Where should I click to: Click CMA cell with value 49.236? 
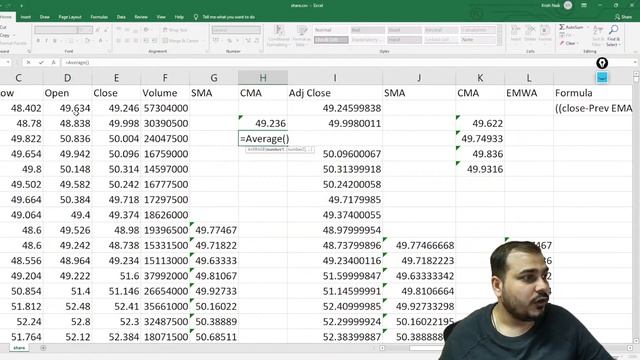(263, 123)
